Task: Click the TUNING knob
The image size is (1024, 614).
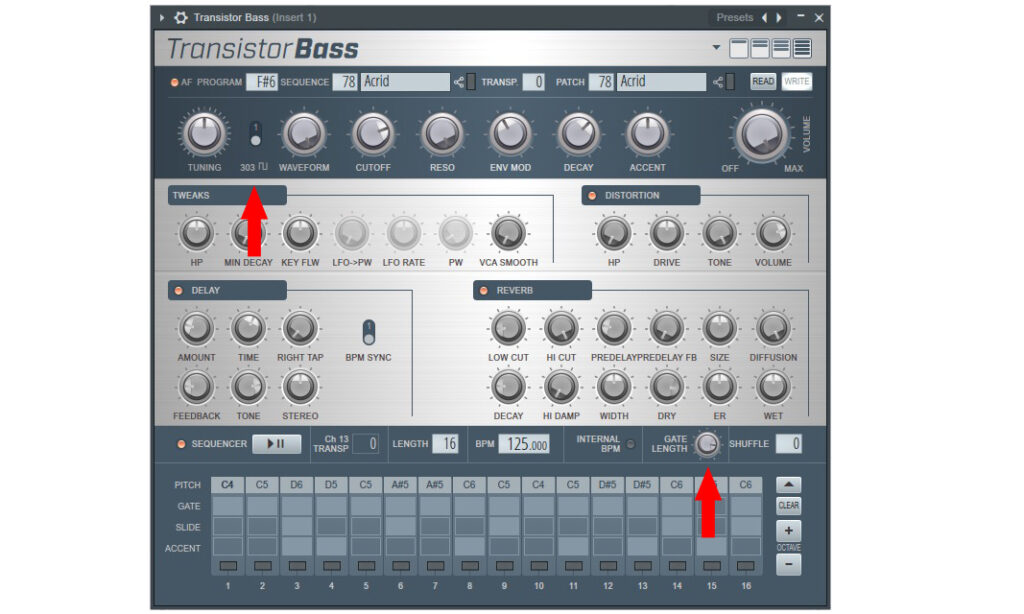Action: (204, 133)
